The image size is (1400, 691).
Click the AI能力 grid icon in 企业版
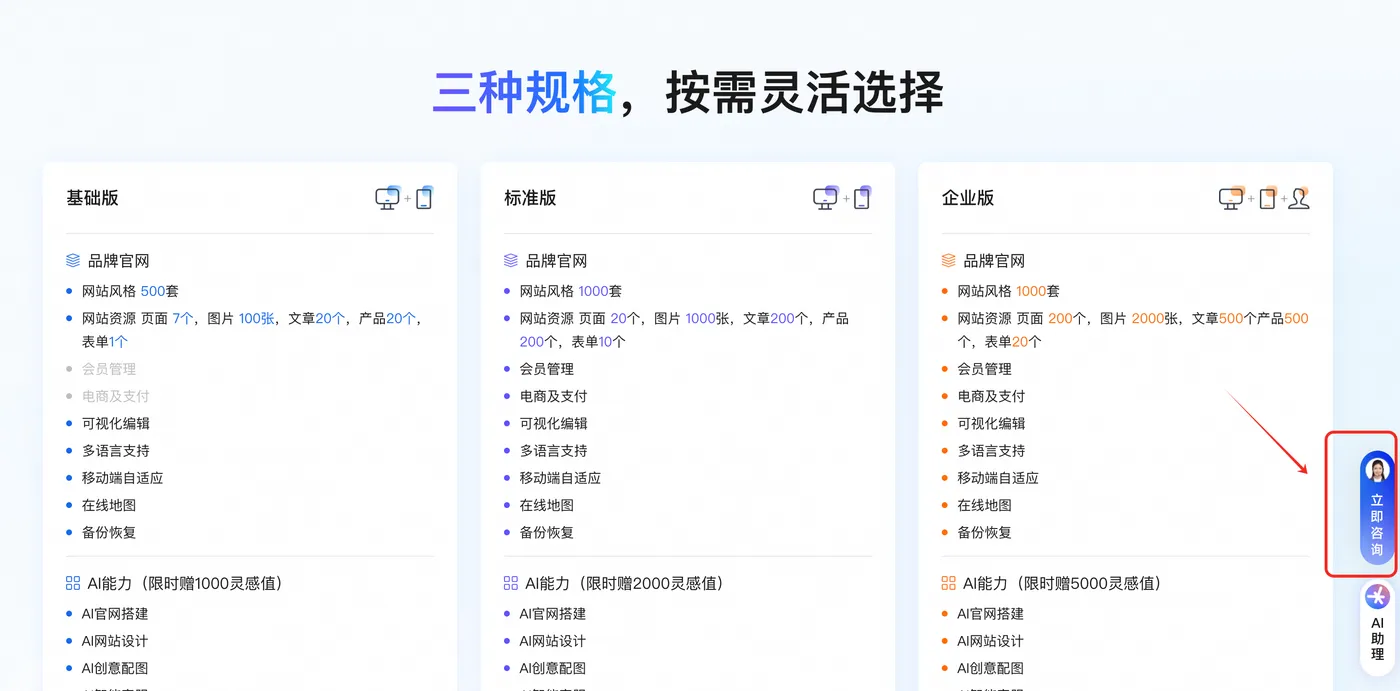[946, 583]
